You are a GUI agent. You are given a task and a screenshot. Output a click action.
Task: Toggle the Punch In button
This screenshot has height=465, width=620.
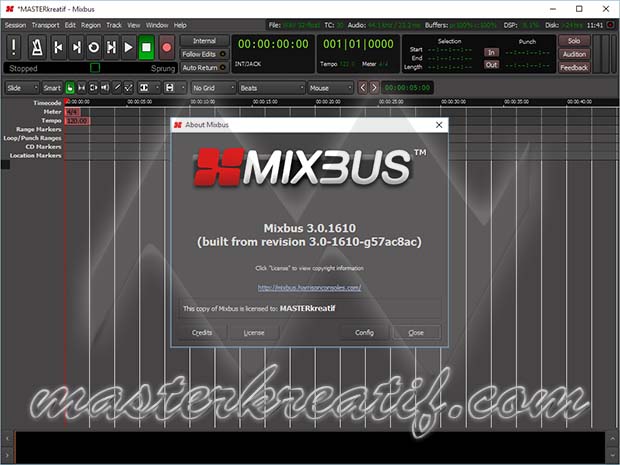point(491,52)
